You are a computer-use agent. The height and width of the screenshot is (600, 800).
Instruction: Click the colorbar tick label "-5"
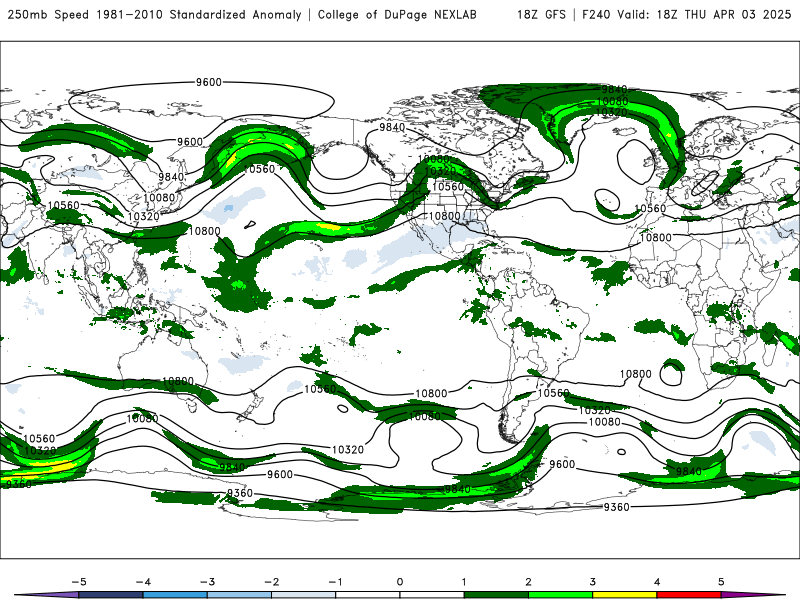[79, 582]
